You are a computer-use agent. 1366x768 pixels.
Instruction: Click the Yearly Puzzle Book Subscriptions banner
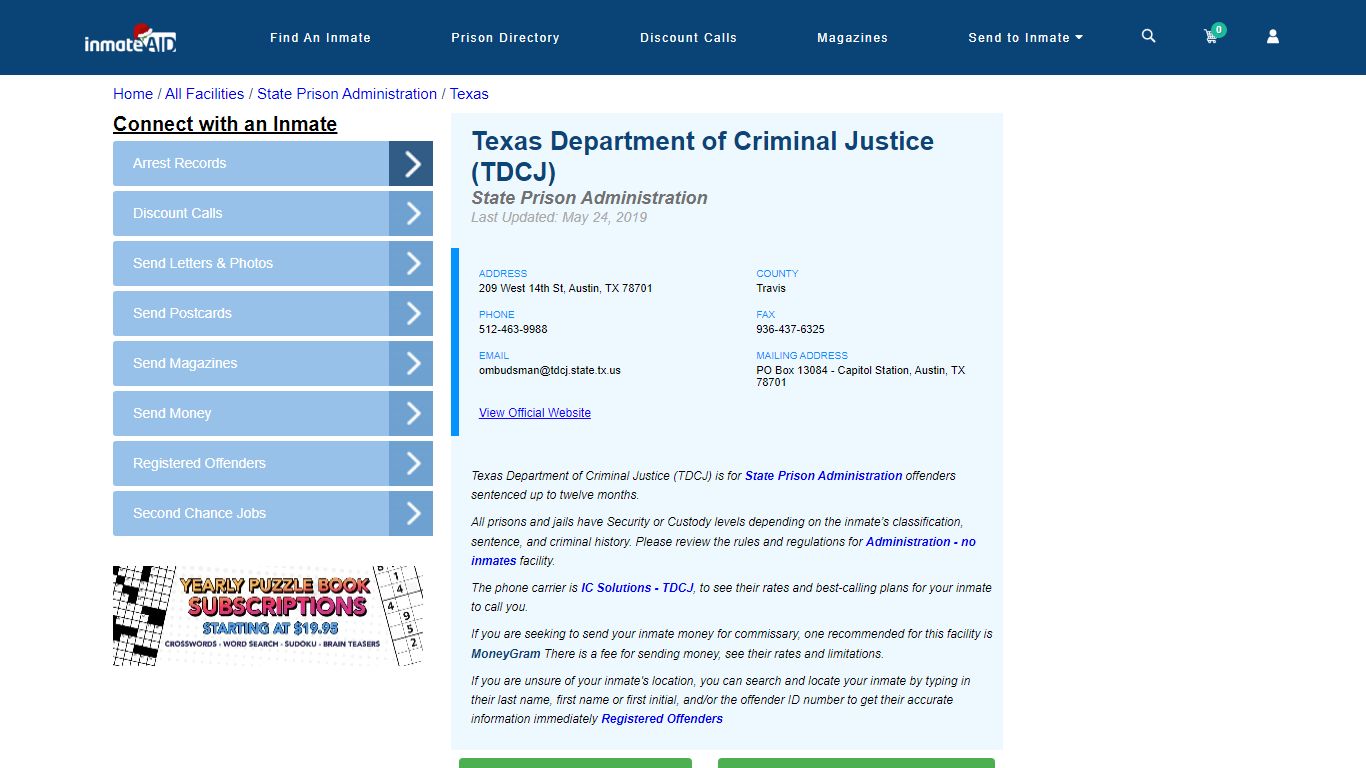coord(268,616)
